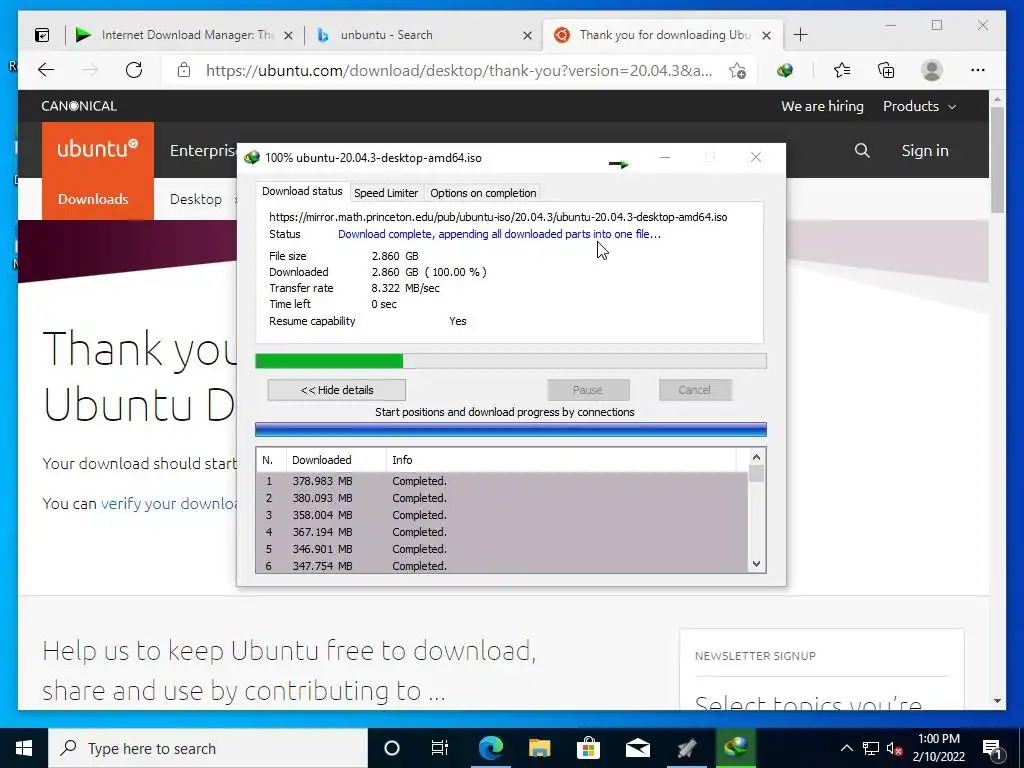Click the green download progress bar
The image size is (1024, 768).
(511, 361)
